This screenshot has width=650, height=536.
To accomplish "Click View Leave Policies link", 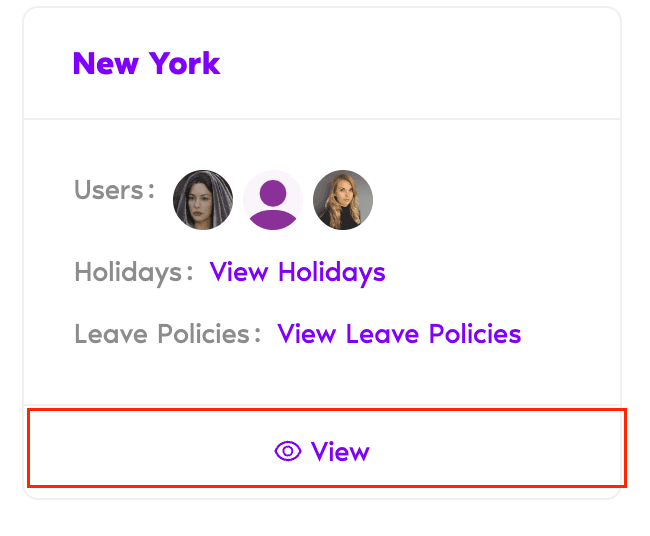I will tap(399, 334).
